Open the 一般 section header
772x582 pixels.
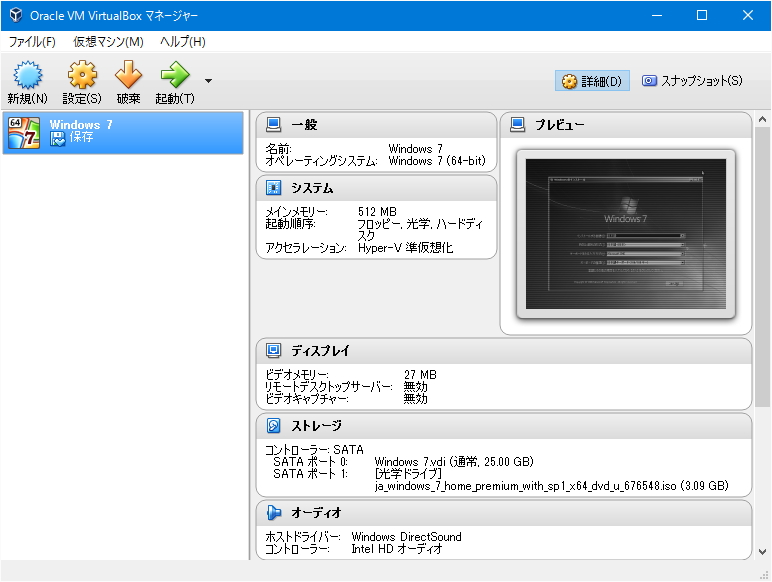tap(376, 125)
